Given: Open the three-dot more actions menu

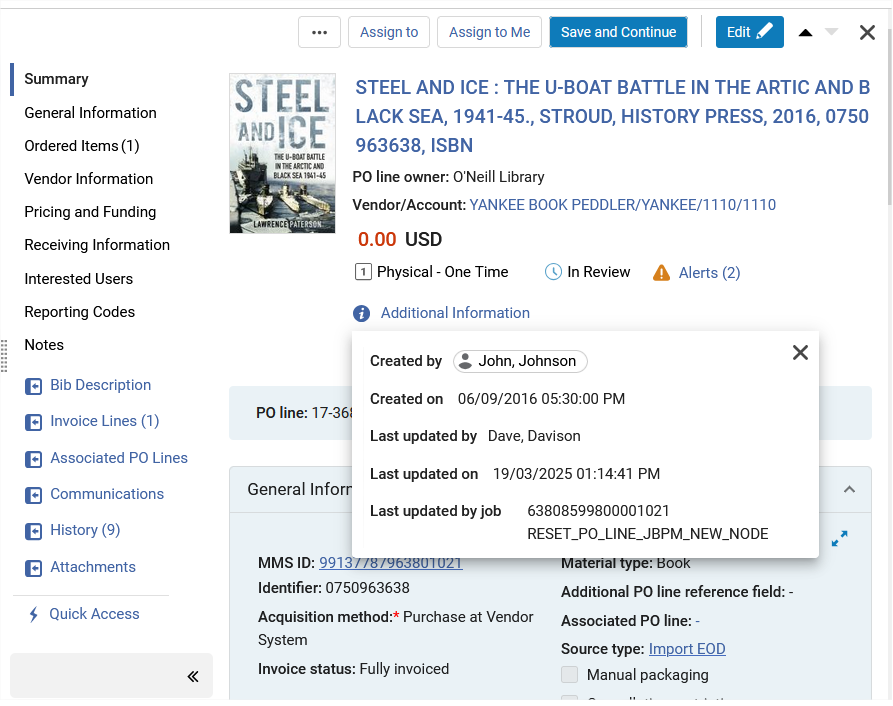Looking at the screenshot, I should [319, 32].
